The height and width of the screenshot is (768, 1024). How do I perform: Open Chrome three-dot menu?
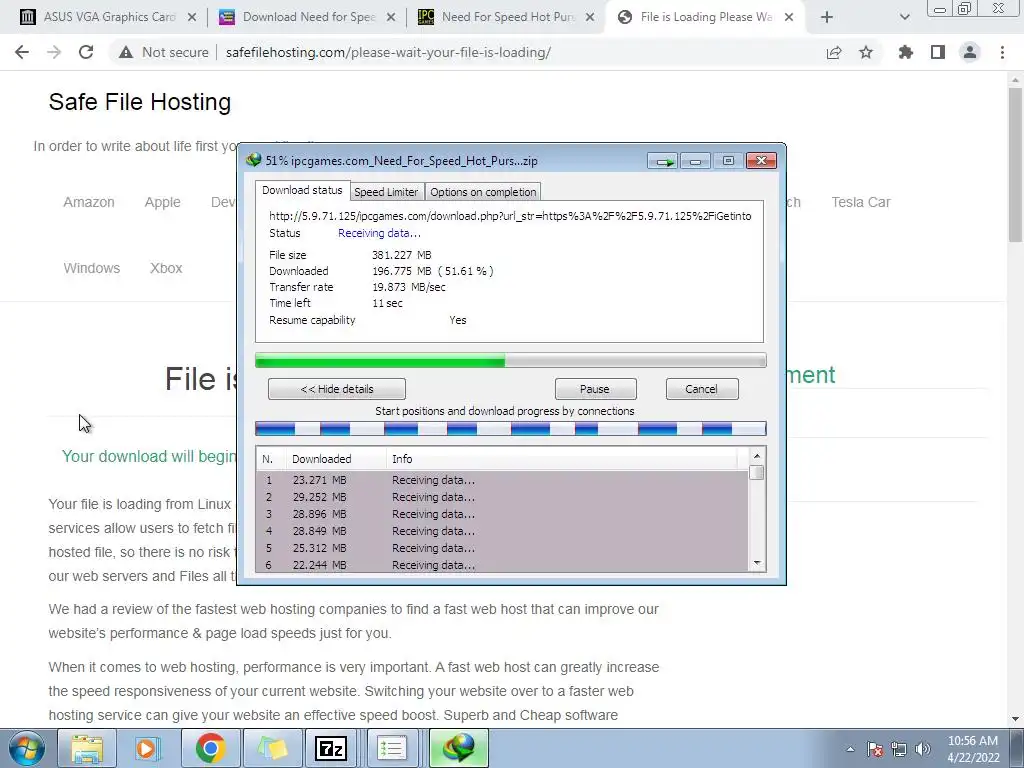(1002, 52)
